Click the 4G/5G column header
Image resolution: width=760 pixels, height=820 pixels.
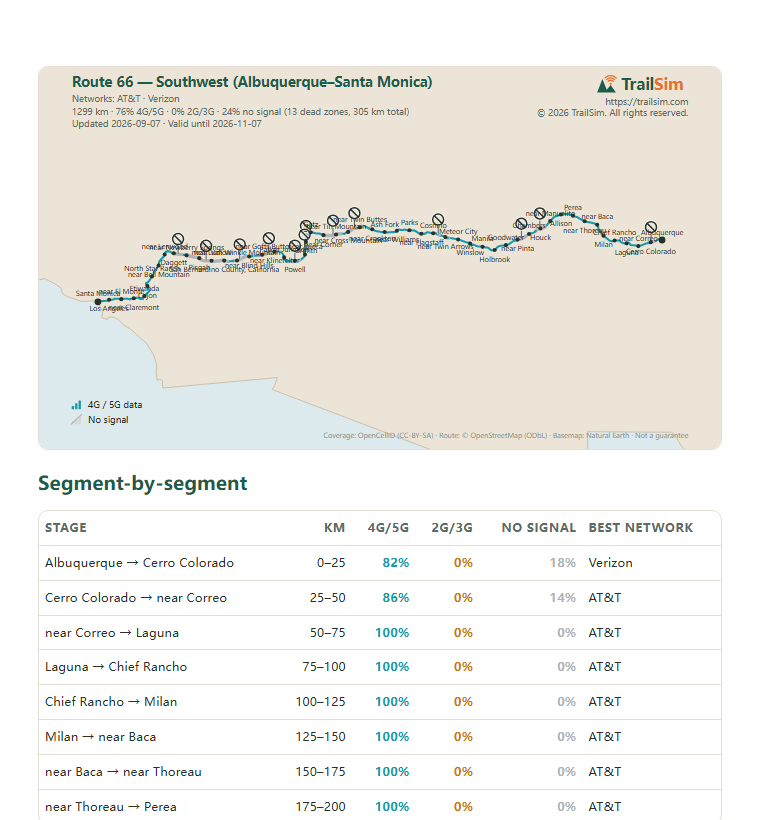coord(388,528)
